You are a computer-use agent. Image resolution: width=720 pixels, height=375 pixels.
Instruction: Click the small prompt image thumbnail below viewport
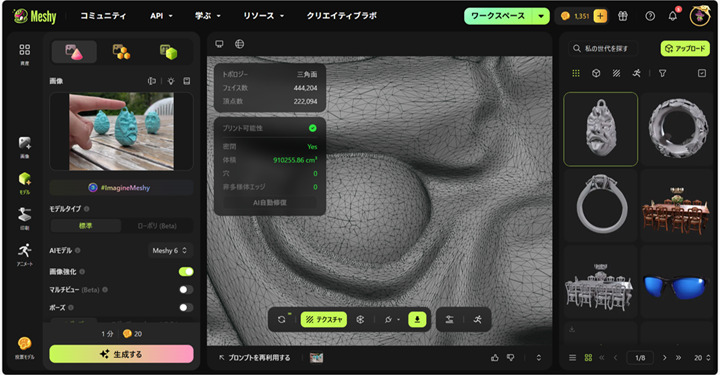316,358
